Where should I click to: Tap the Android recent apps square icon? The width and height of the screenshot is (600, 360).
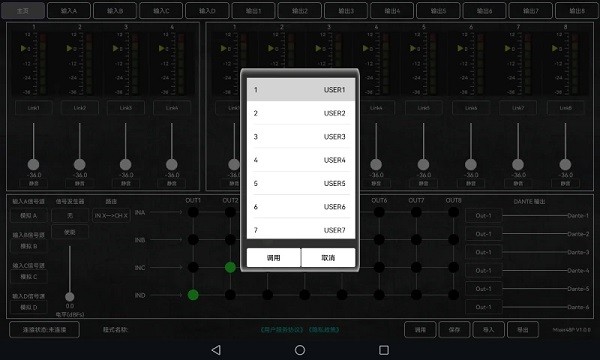[x=384, y=350]
